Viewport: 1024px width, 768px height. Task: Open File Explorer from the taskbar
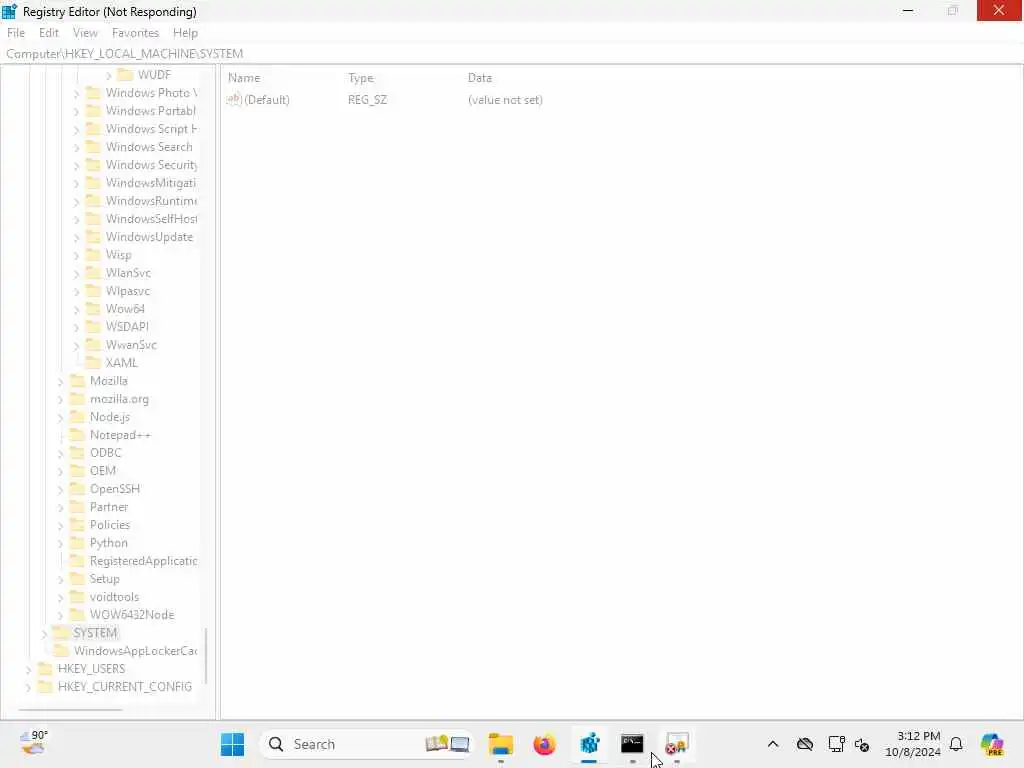[501, 744]
